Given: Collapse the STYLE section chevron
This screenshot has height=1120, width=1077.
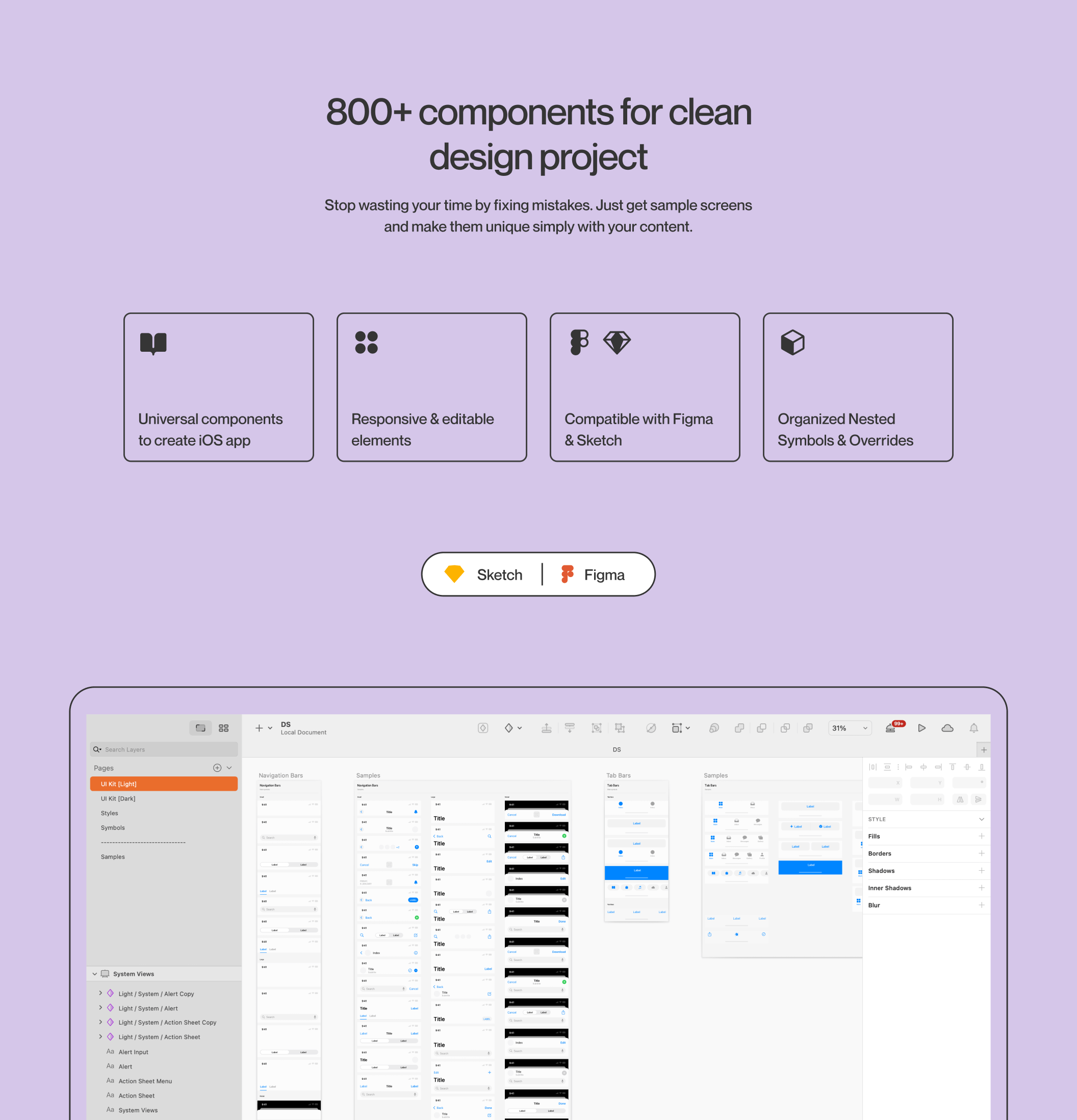Looking at the screenshot, I should pos(982,819).
